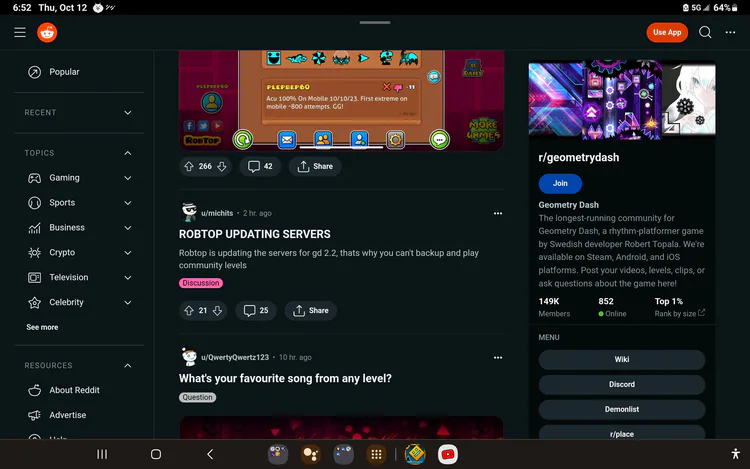Collapse the RESOURCES section
The width and height of the screenshot is (750, 469).
128,366
